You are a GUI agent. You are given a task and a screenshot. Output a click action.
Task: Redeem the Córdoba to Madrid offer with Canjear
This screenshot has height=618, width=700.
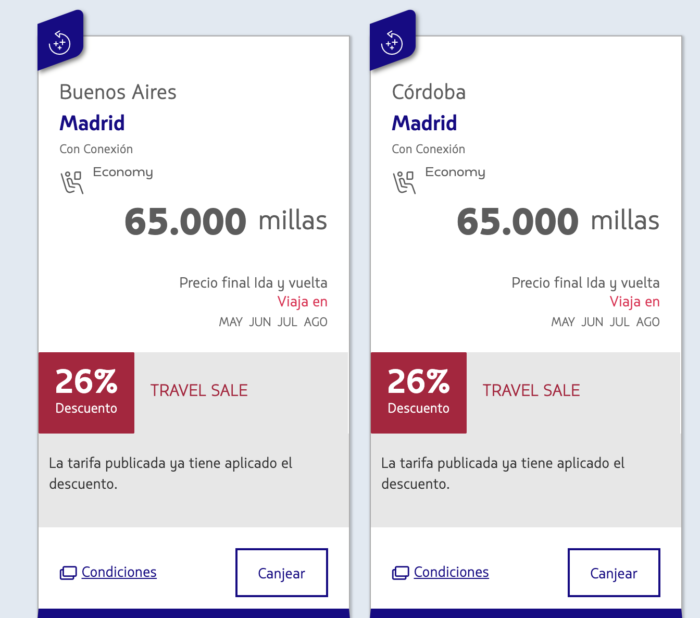coord(614,572)
